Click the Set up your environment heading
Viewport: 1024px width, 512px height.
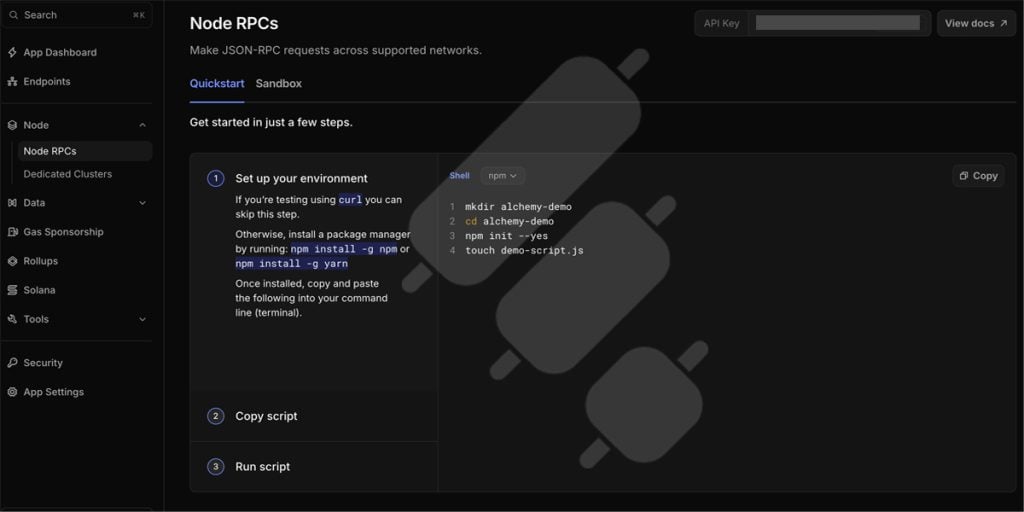[x=301, y=178]
